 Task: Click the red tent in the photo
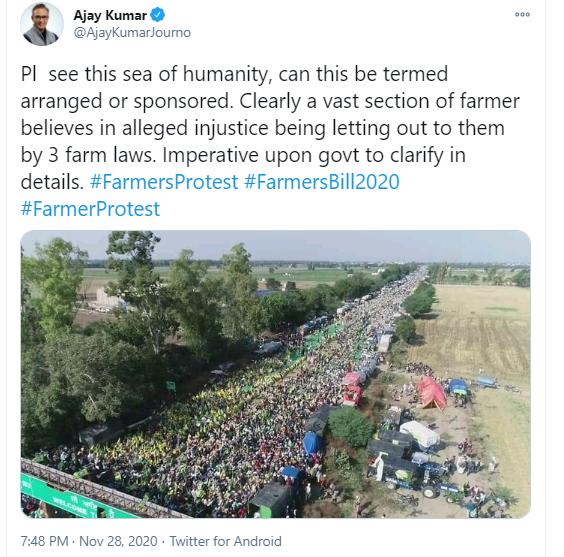(431, 393)
